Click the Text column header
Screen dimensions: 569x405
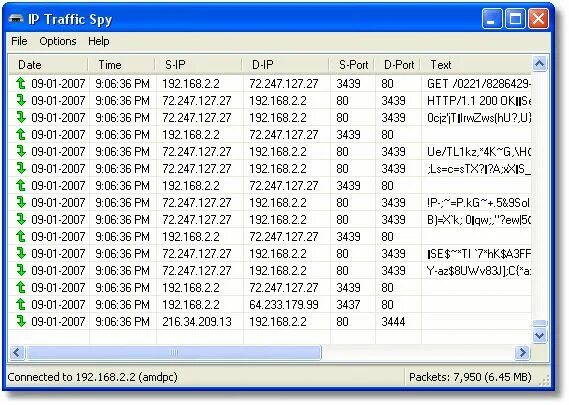click(476, 65)
